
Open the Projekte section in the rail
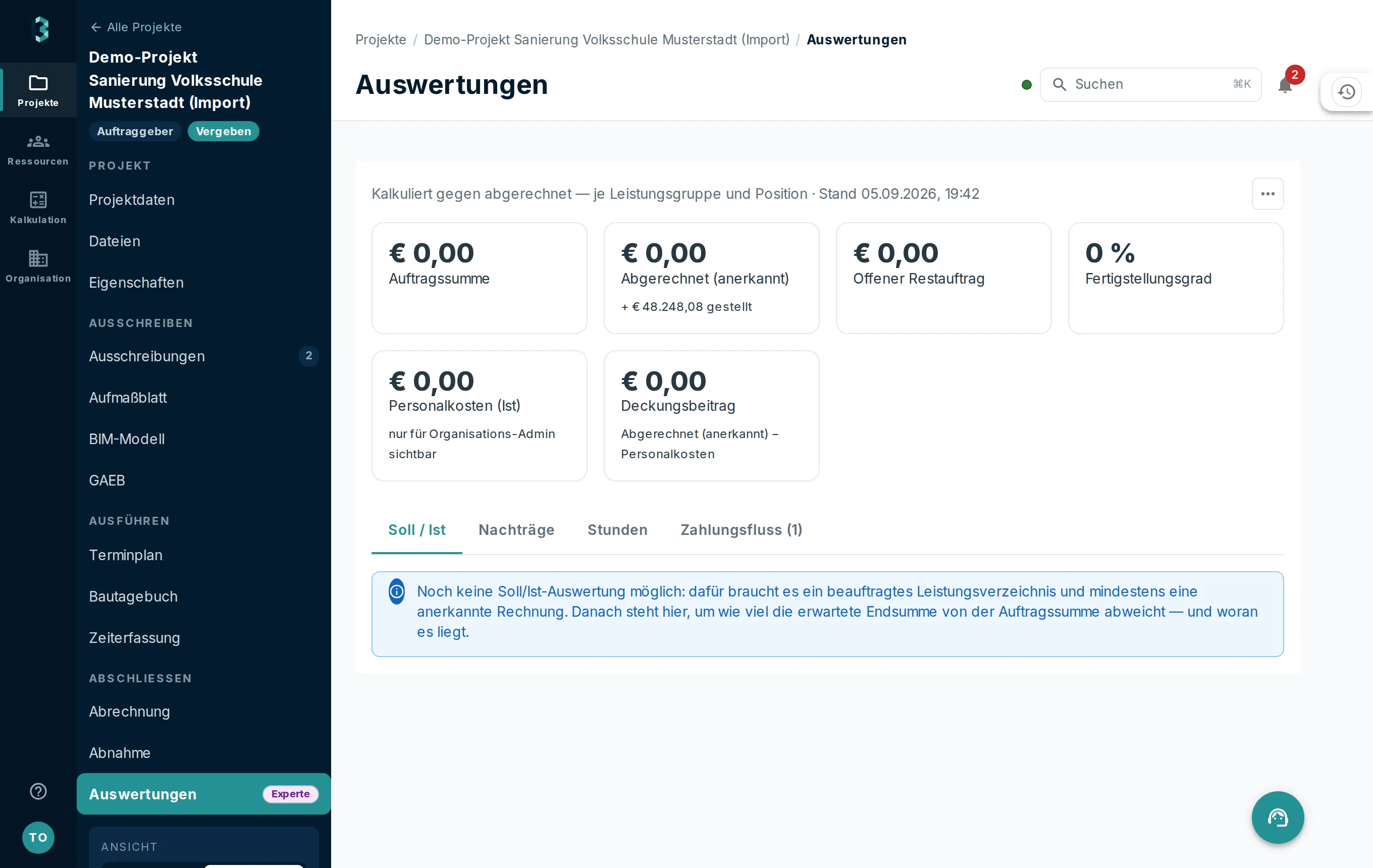(x=38, y=90)
